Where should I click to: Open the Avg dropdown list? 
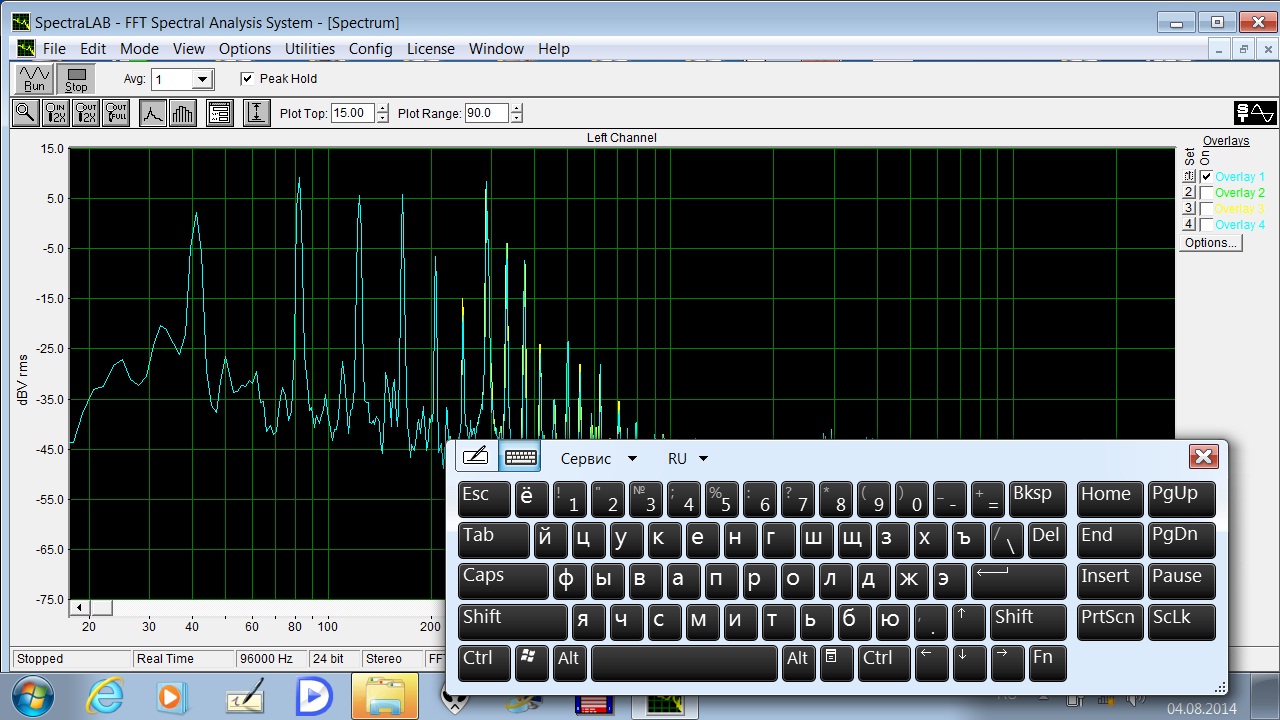point(202,80)
